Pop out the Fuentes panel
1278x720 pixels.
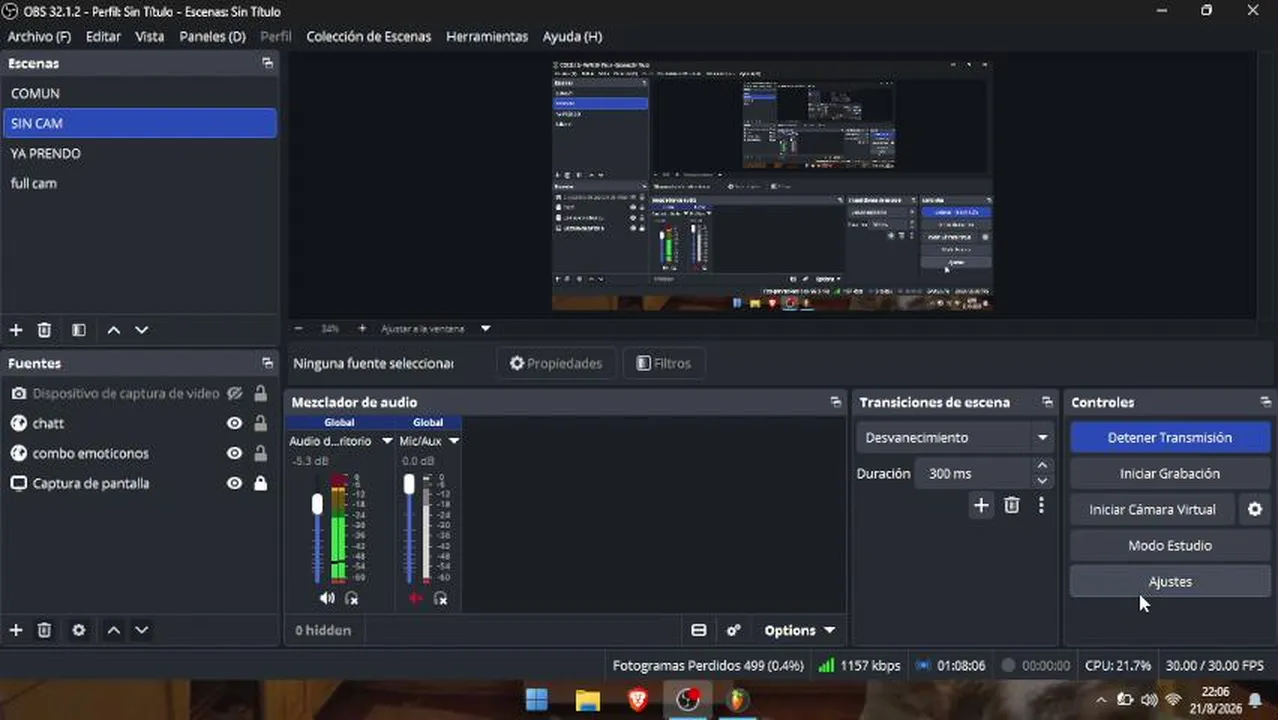267,363
